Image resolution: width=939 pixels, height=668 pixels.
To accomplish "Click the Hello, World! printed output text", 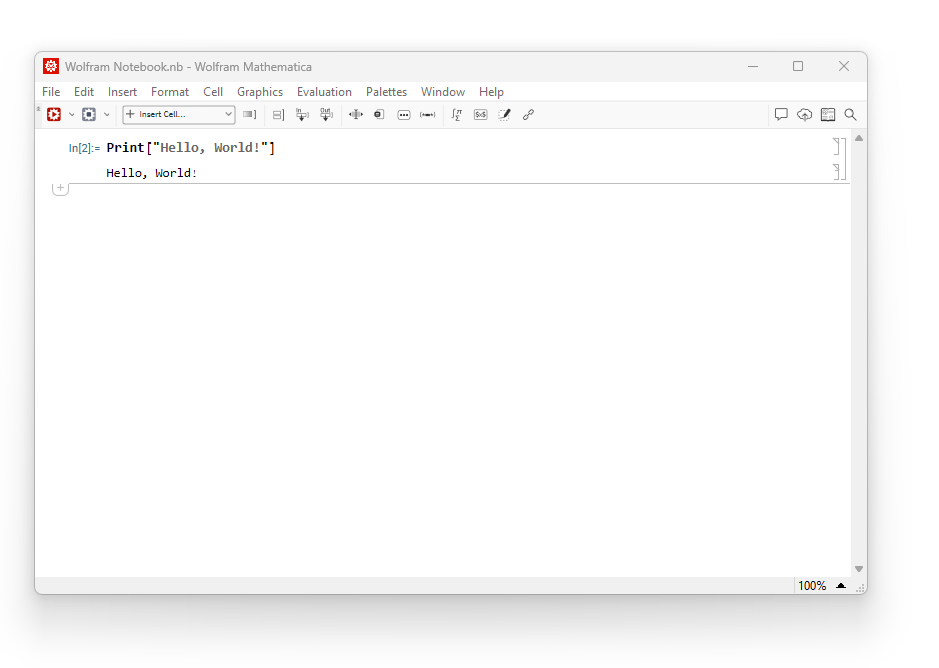I will coord(152,173).
